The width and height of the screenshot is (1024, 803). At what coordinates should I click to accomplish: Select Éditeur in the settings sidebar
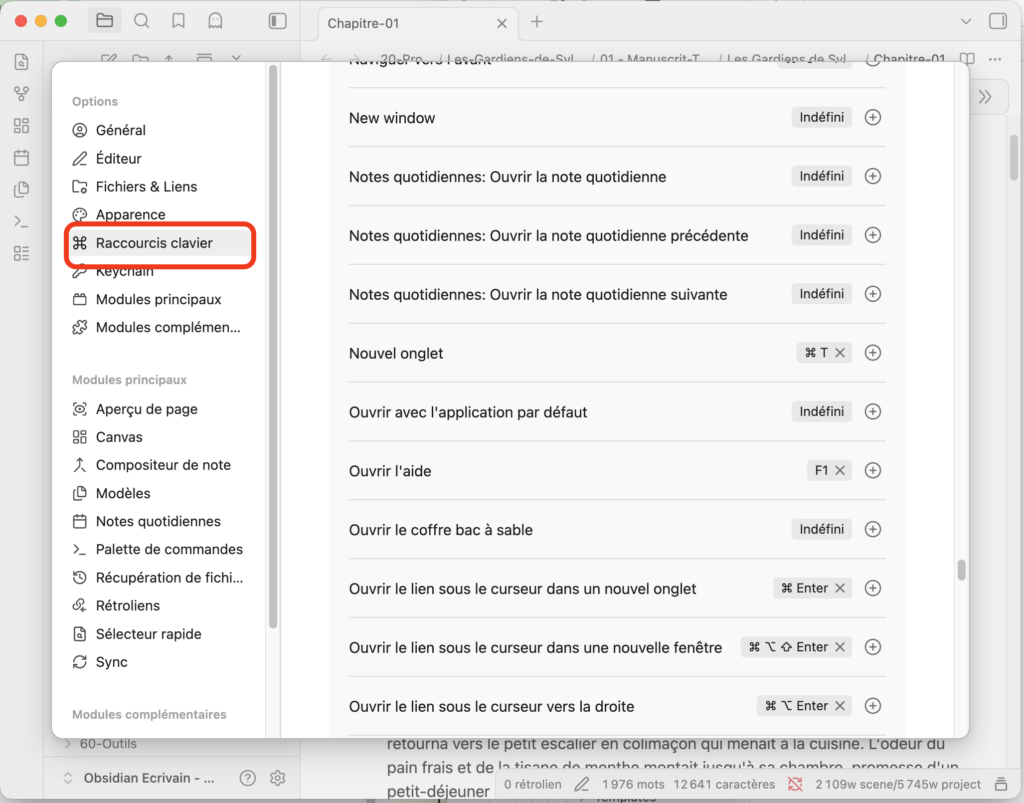[118, 158]
